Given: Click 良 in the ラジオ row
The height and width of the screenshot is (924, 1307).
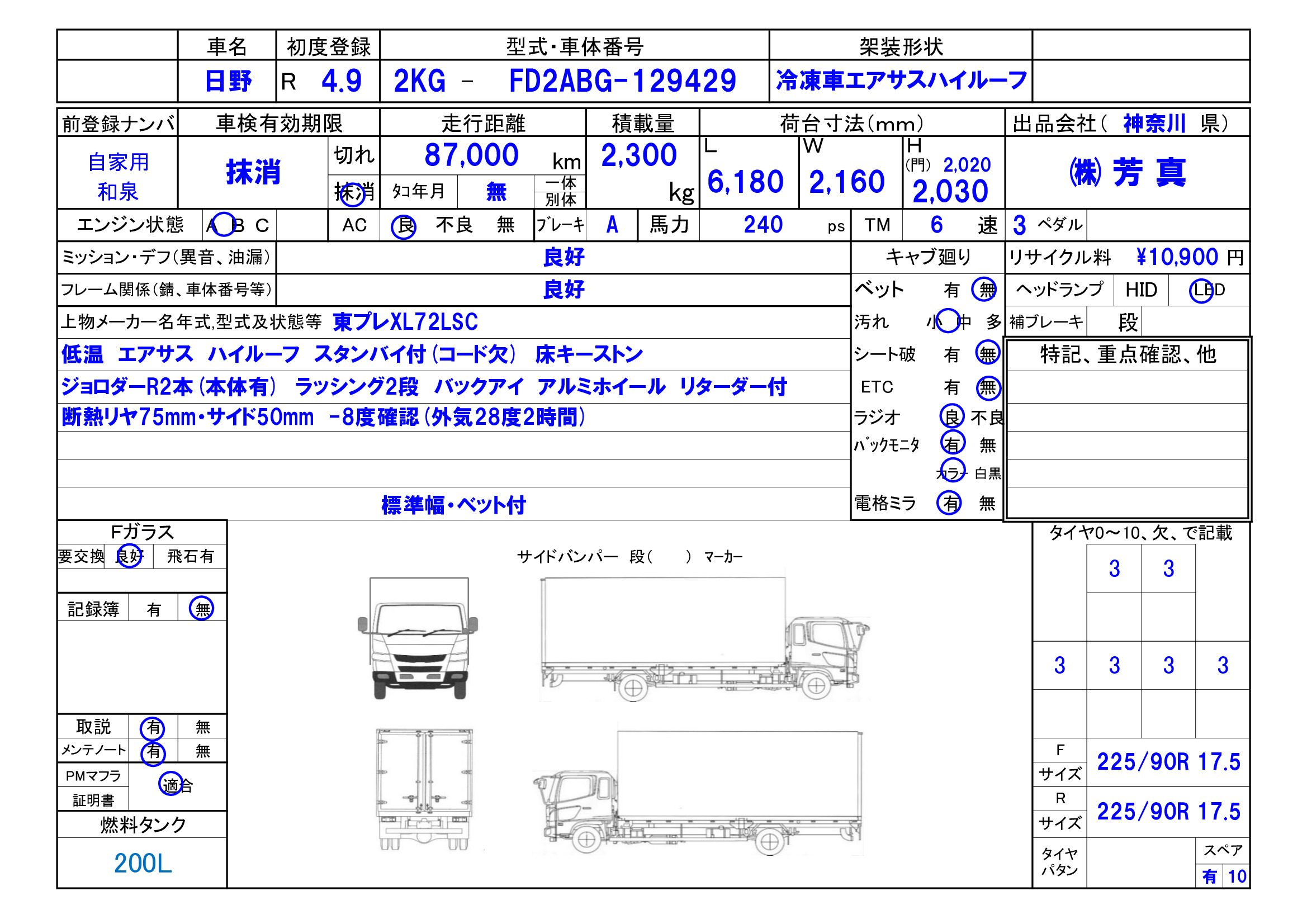Looking at the screenshot, I should click(952, 416).
